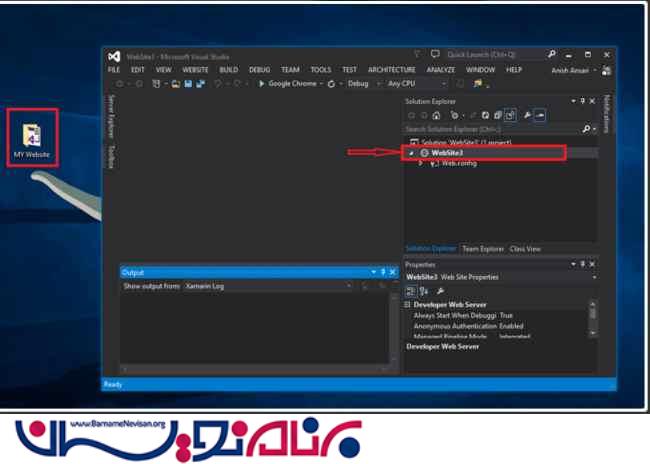
Task: Open Properties wrench icon in Solution Explorer
Action: [x=527, y=115]
